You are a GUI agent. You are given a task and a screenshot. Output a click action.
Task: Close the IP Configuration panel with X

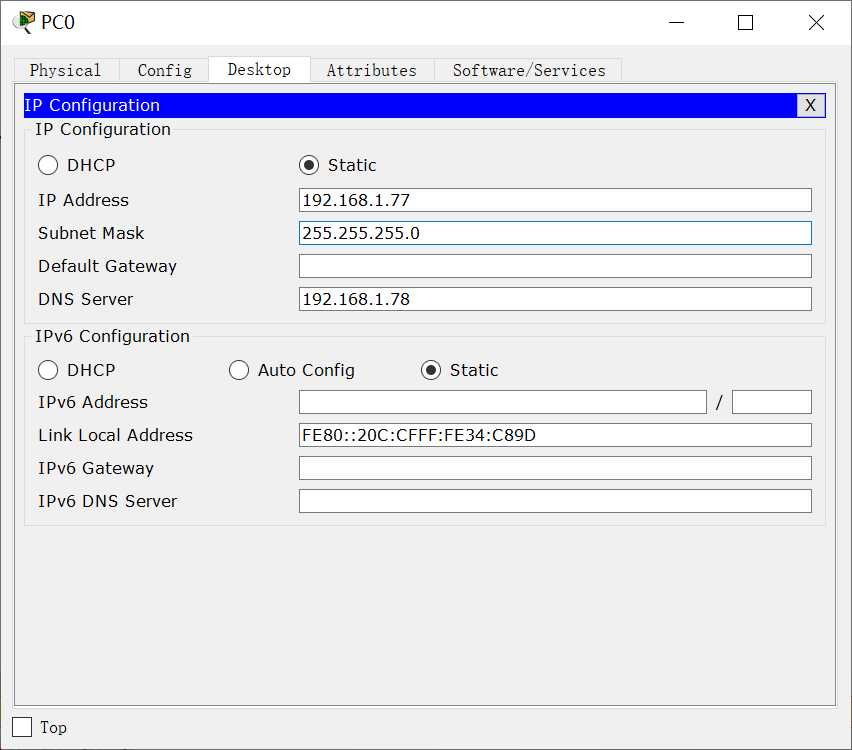(x=810, y=105)
